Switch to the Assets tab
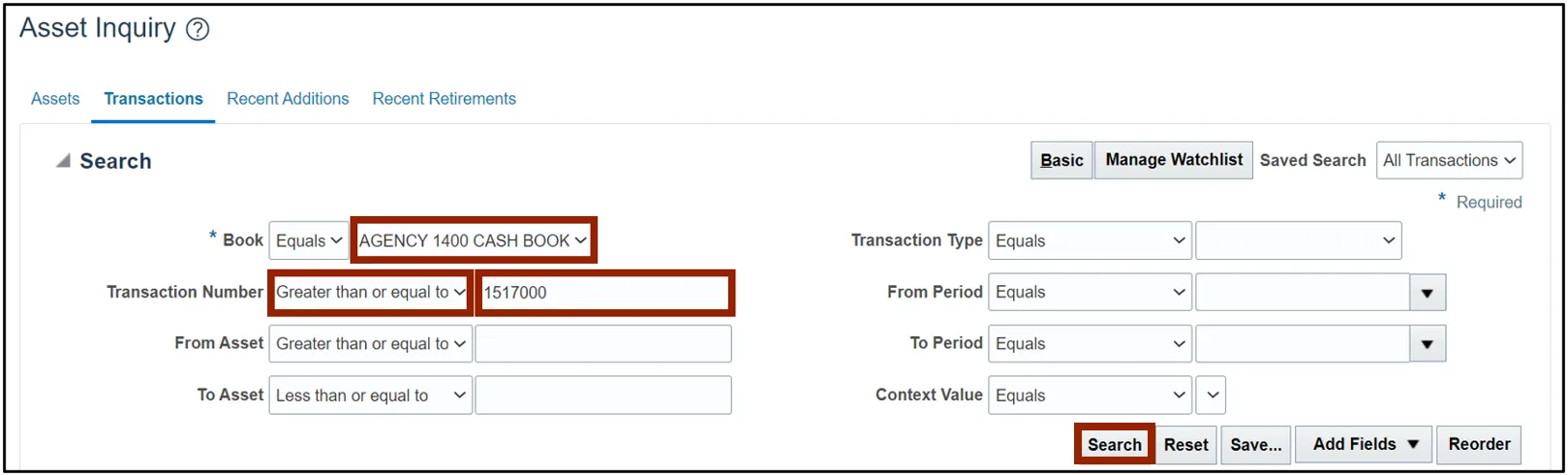 [55, 99]
